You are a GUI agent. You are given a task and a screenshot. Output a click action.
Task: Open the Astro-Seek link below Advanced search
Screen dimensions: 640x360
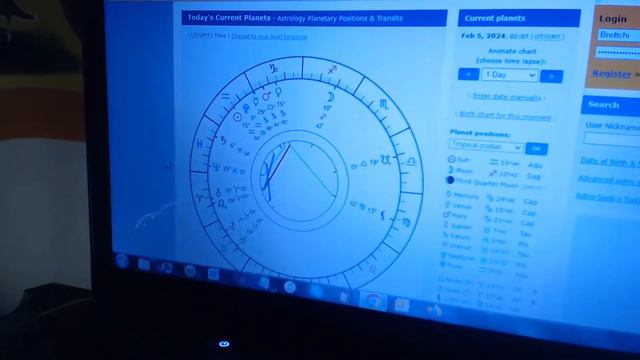(x=608, y=198)
